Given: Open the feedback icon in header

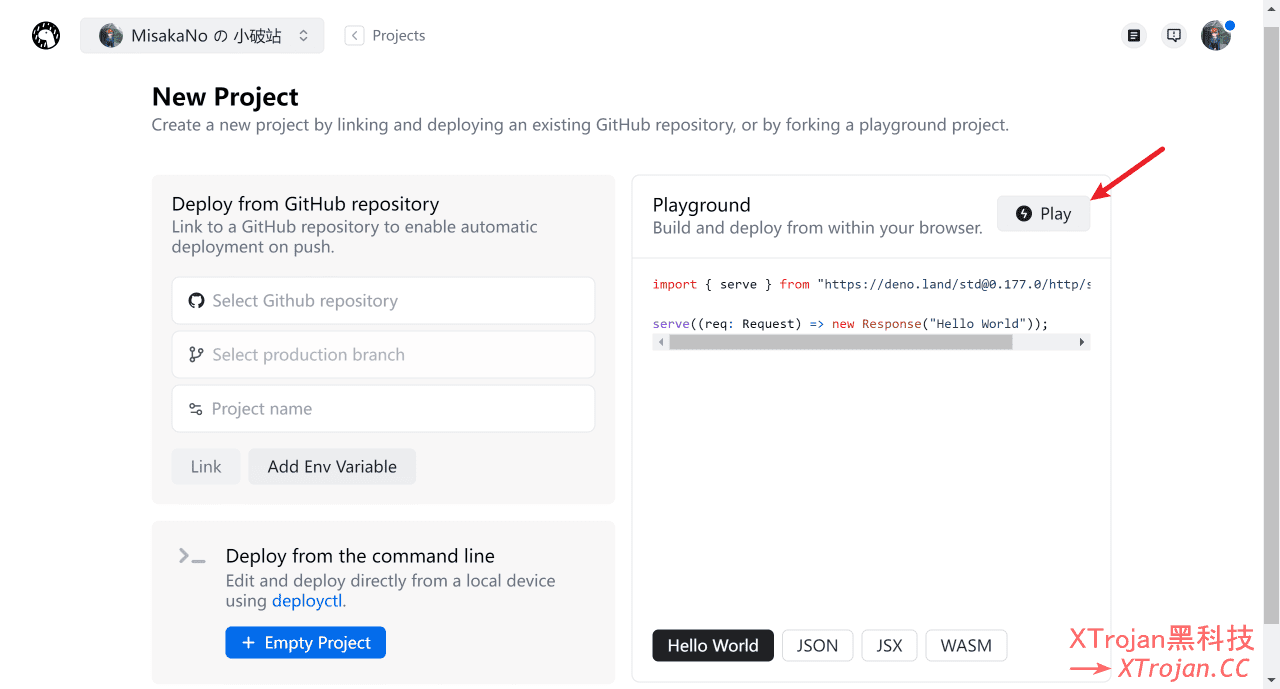Looking at the screenshot, I should (x=1174, y=36).
